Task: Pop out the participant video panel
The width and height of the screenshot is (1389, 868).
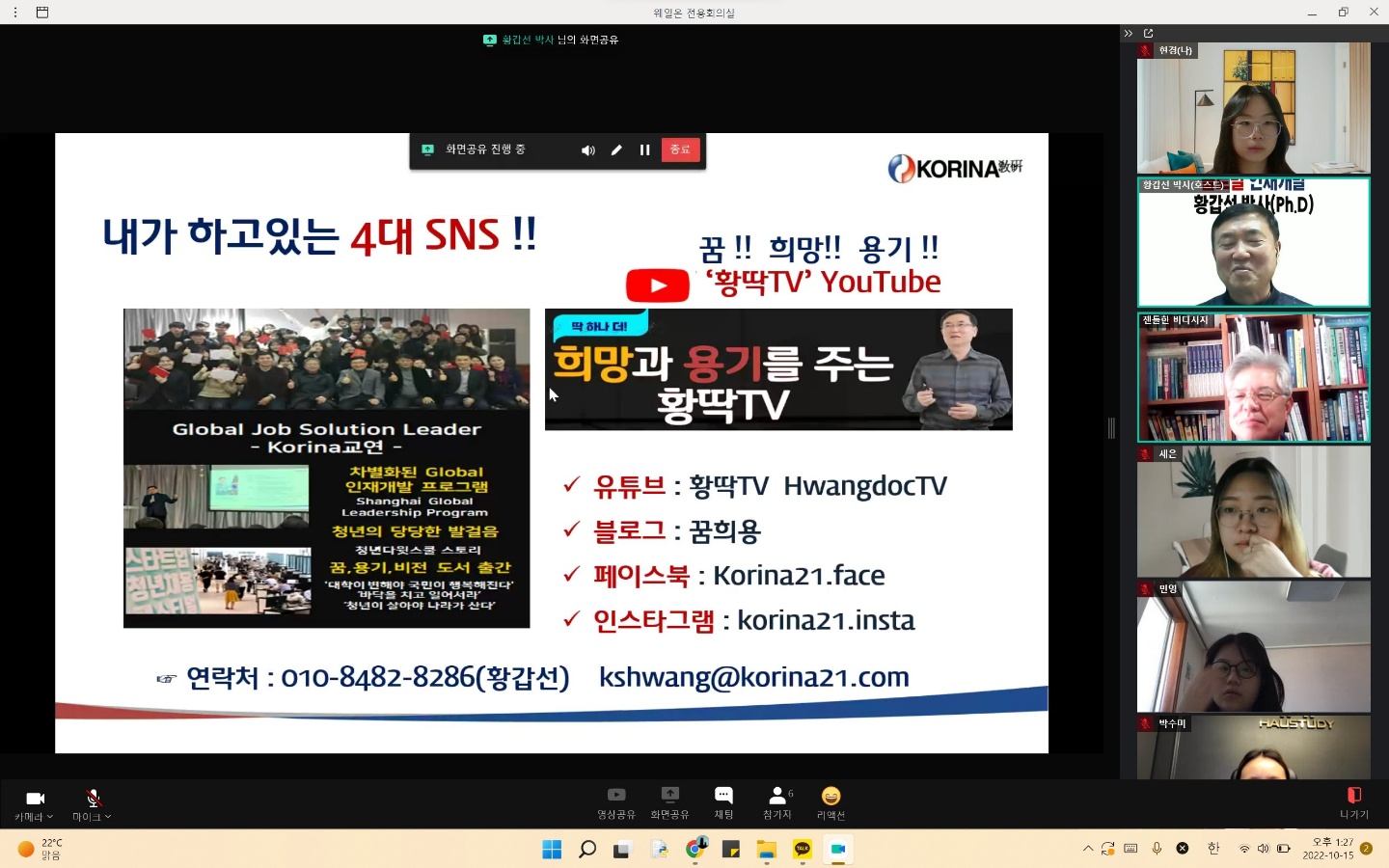Action: (1148, 34)
